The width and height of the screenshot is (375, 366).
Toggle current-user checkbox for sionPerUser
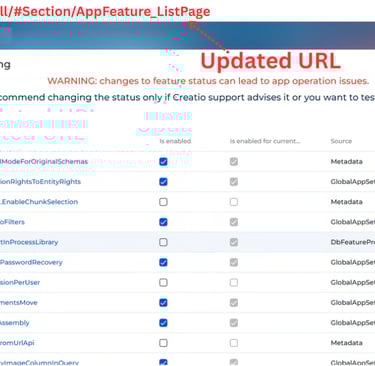(234, 283)
